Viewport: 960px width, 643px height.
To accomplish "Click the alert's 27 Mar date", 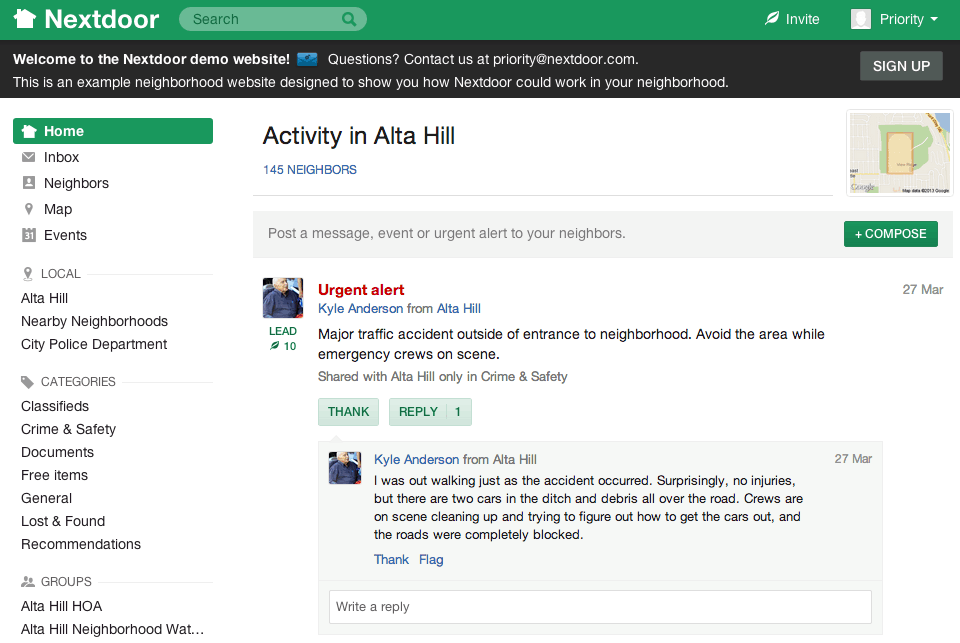I will [x=923, y=290].
